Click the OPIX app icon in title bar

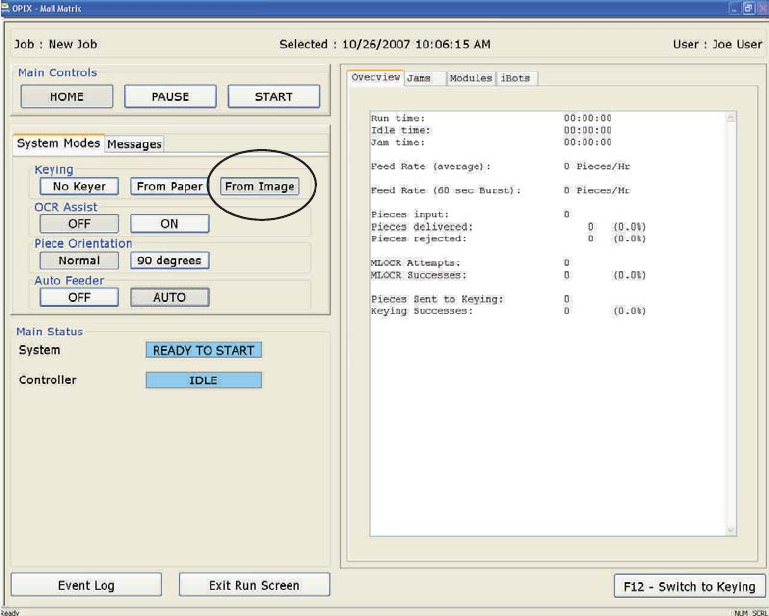[5, 8]
